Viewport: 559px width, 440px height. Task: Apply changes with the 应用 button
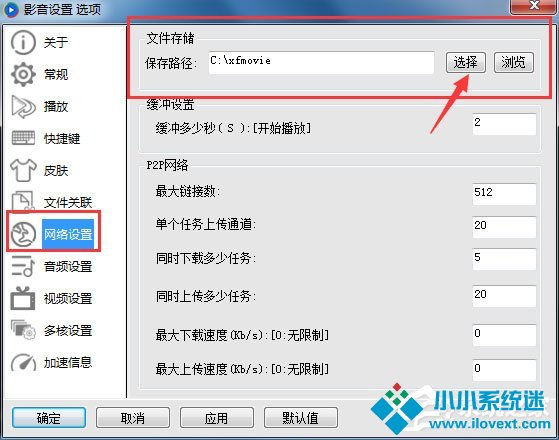217,418
